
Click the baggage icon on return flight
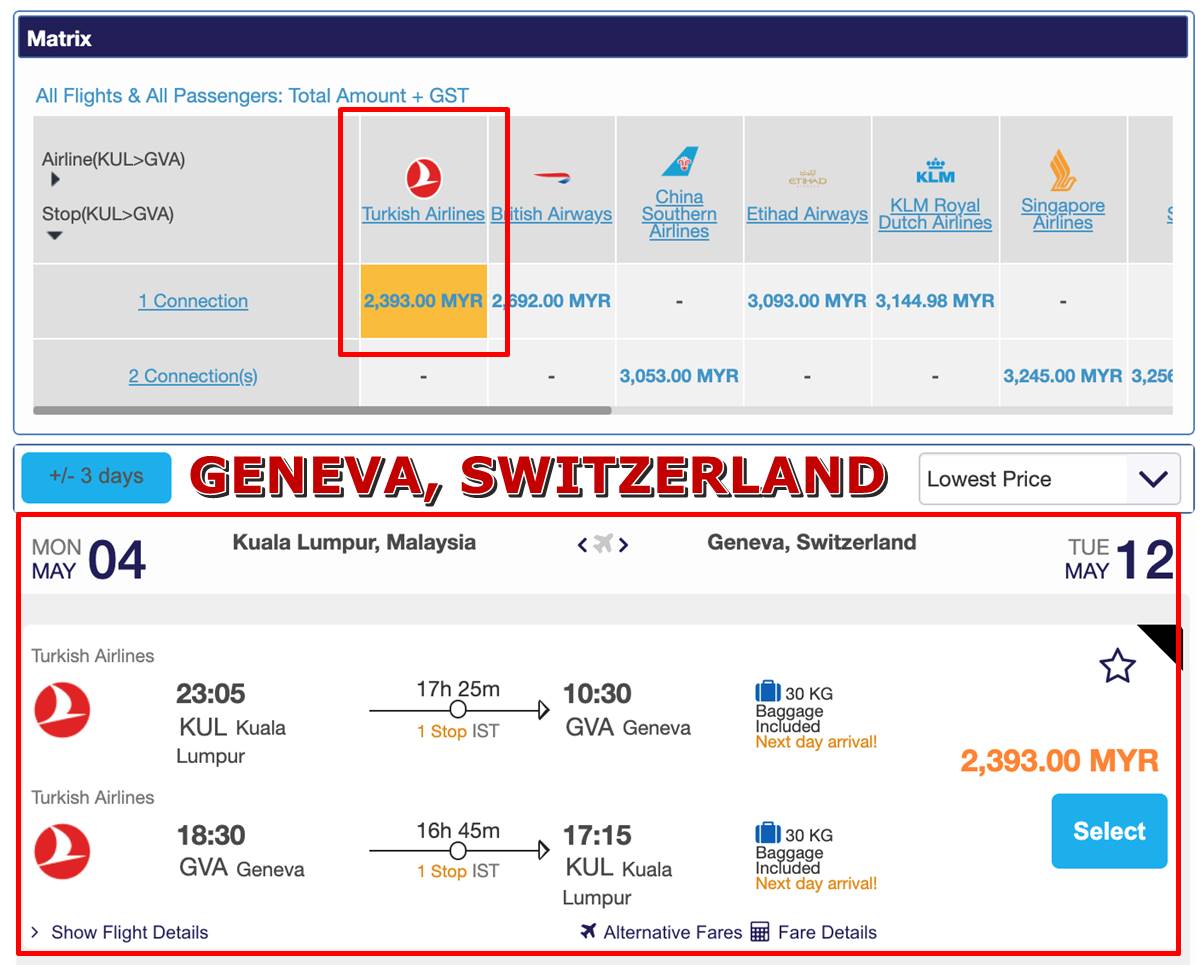coord(768,833)
